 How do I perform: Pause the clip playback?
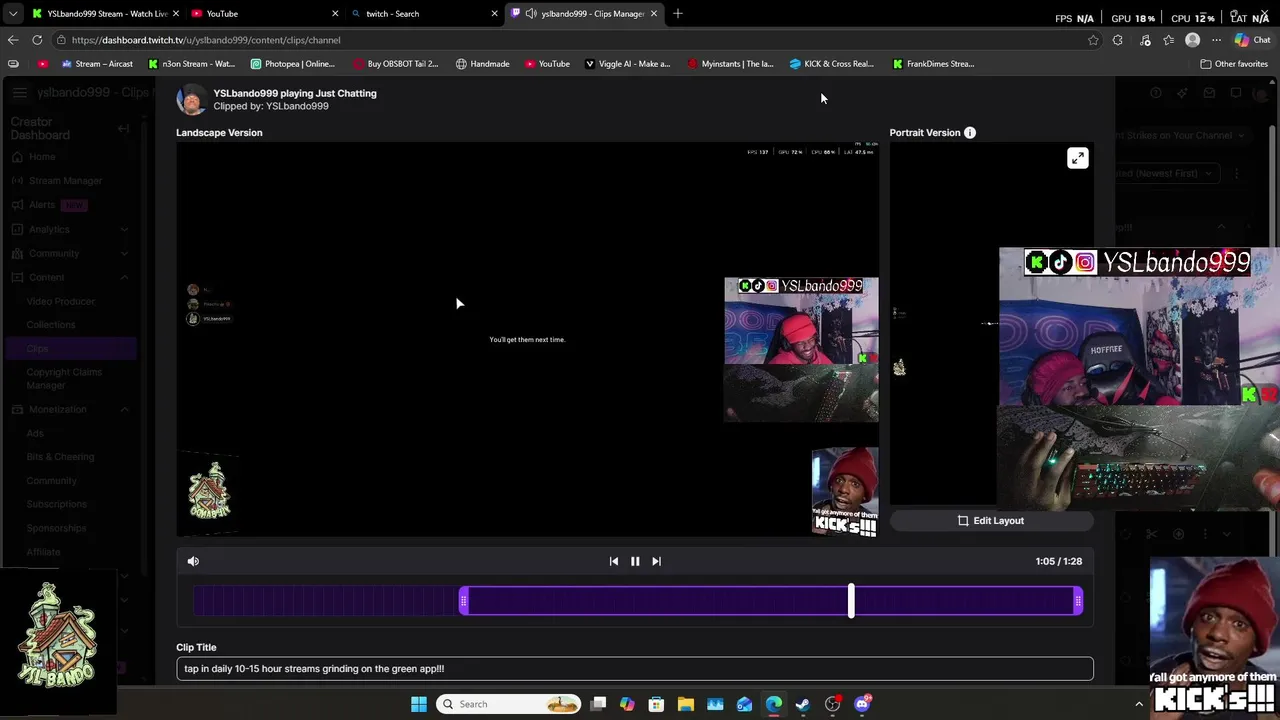635,561
